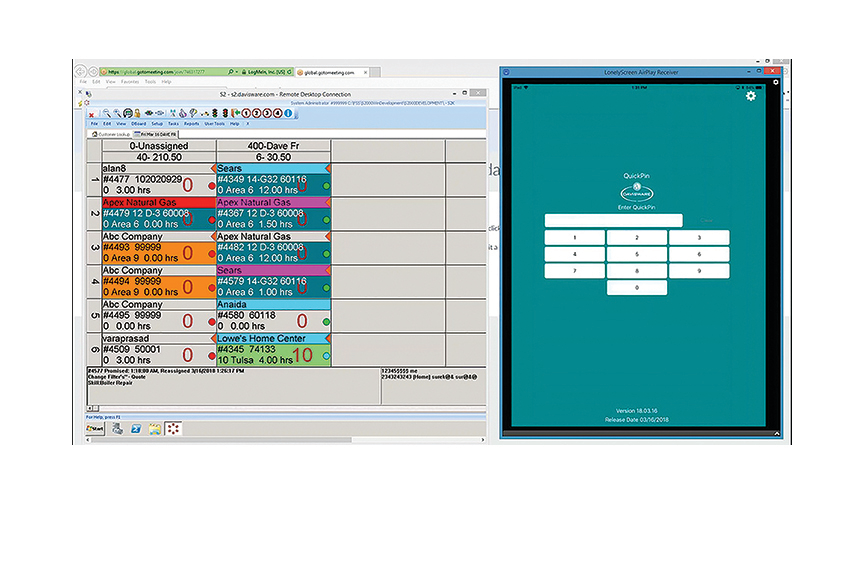The width and height of the screenshot is (864, 576).
Task: Open LonelyScreen settings via the gear icon
Action: tap(752, 97)
